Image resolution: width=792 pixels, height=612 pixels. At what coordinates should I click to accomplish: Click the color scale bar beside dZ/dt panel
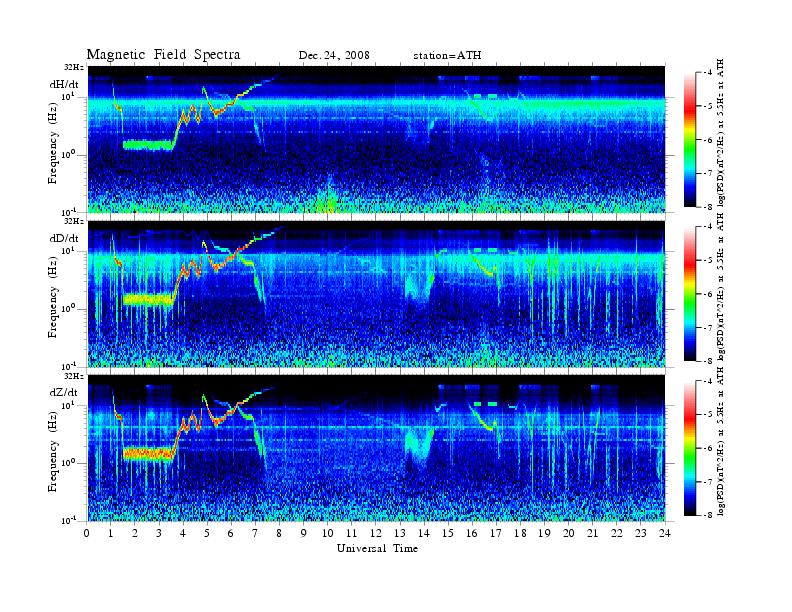click(x=689, y=448)
